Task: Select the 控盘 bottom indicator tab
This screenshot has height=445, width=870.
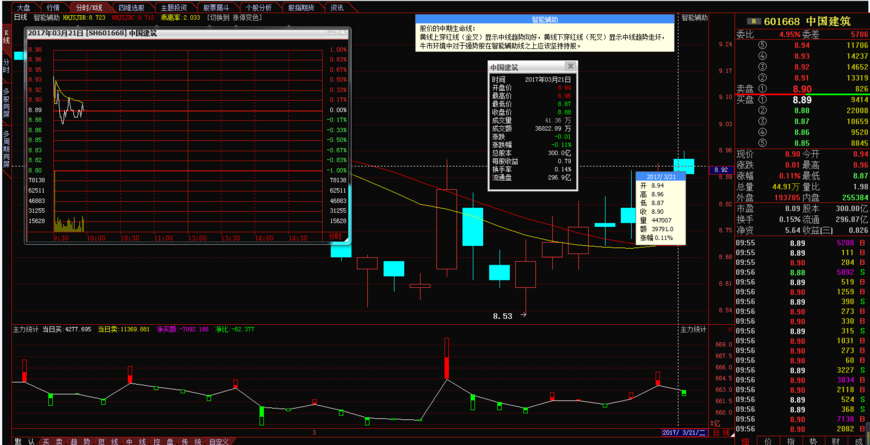Action: [x=164, y=441]
